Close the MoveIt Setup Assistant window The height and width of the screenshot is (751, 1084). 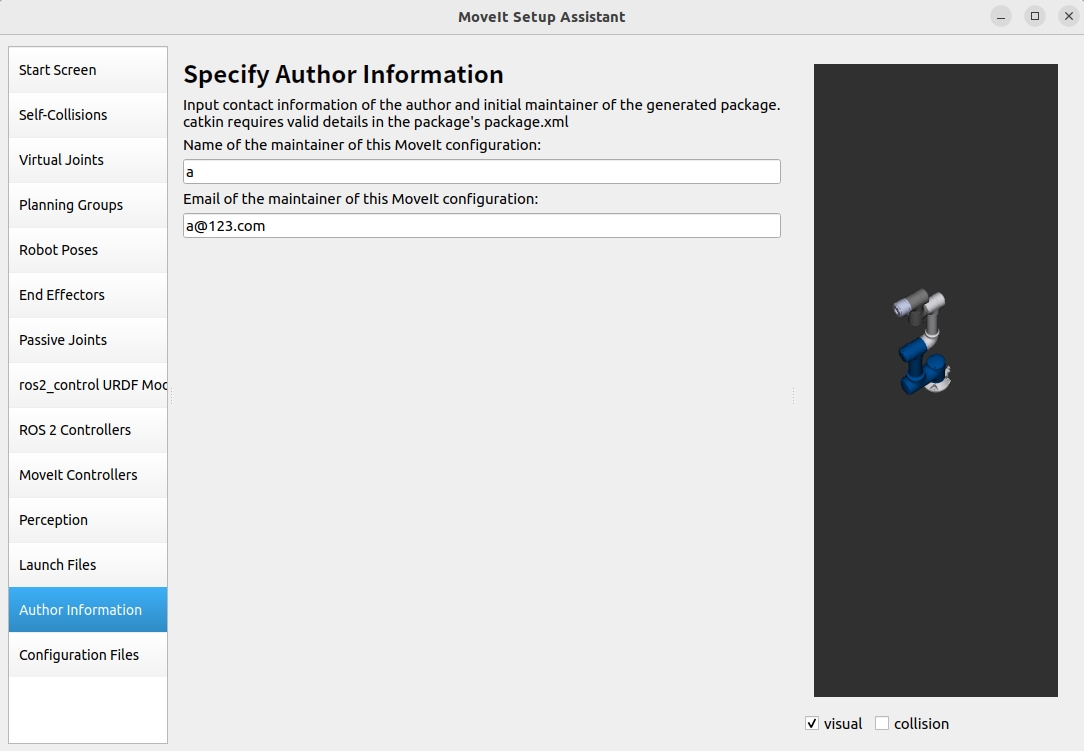(x=1069, y=17)
